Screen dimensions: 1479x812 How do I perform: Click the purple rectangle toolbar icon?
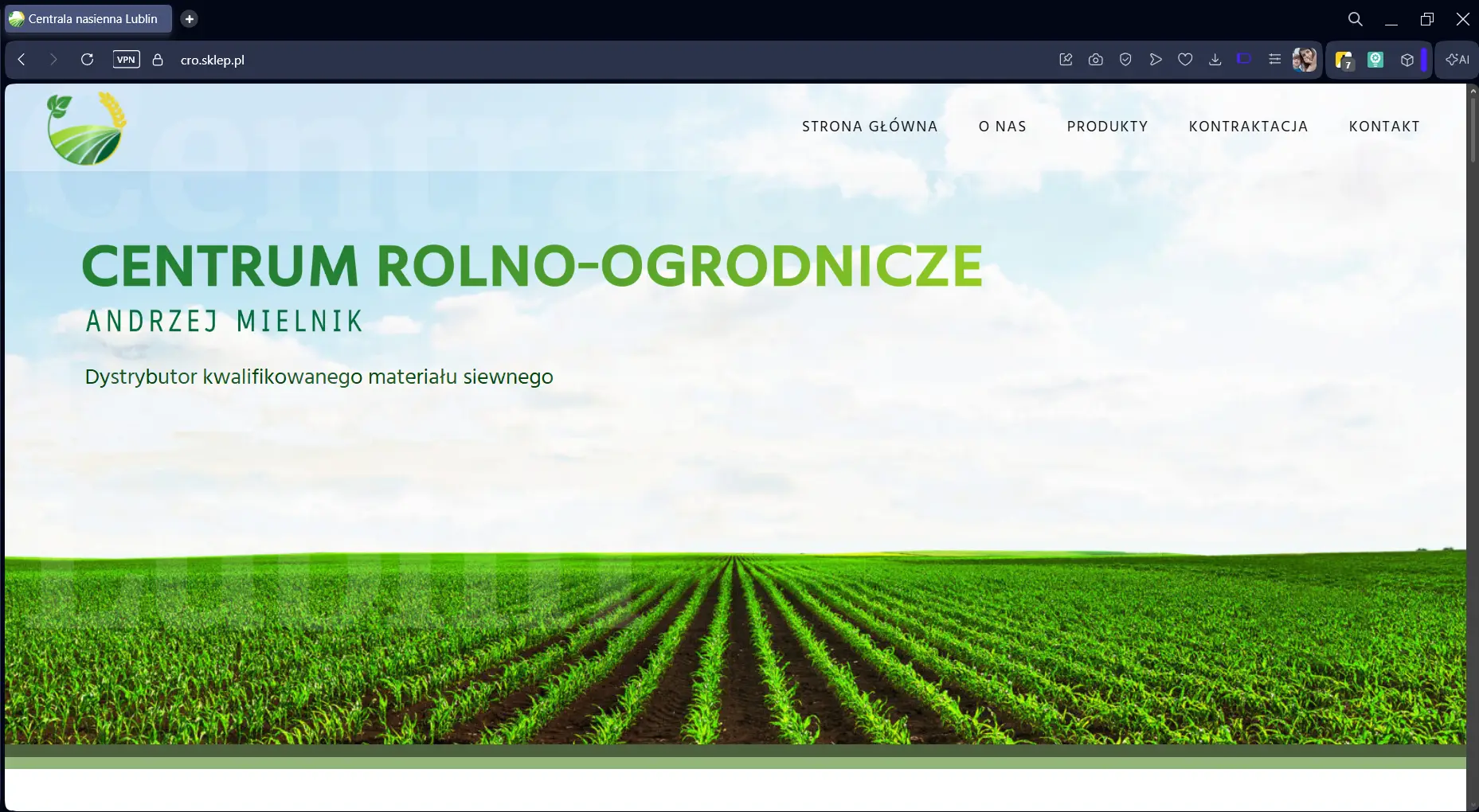[1244, 58]
